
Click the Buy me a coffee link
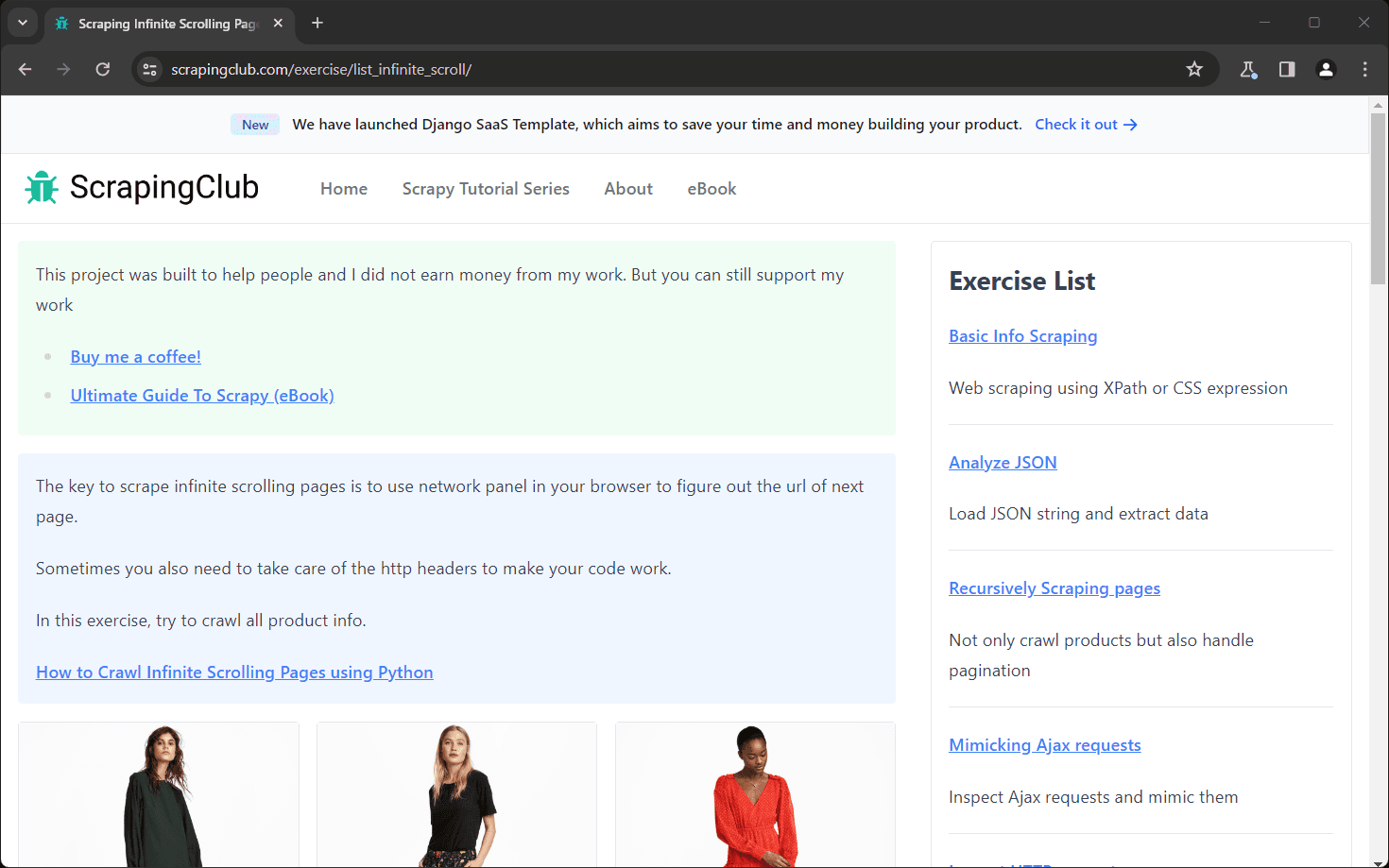click(x=136, y=357)
